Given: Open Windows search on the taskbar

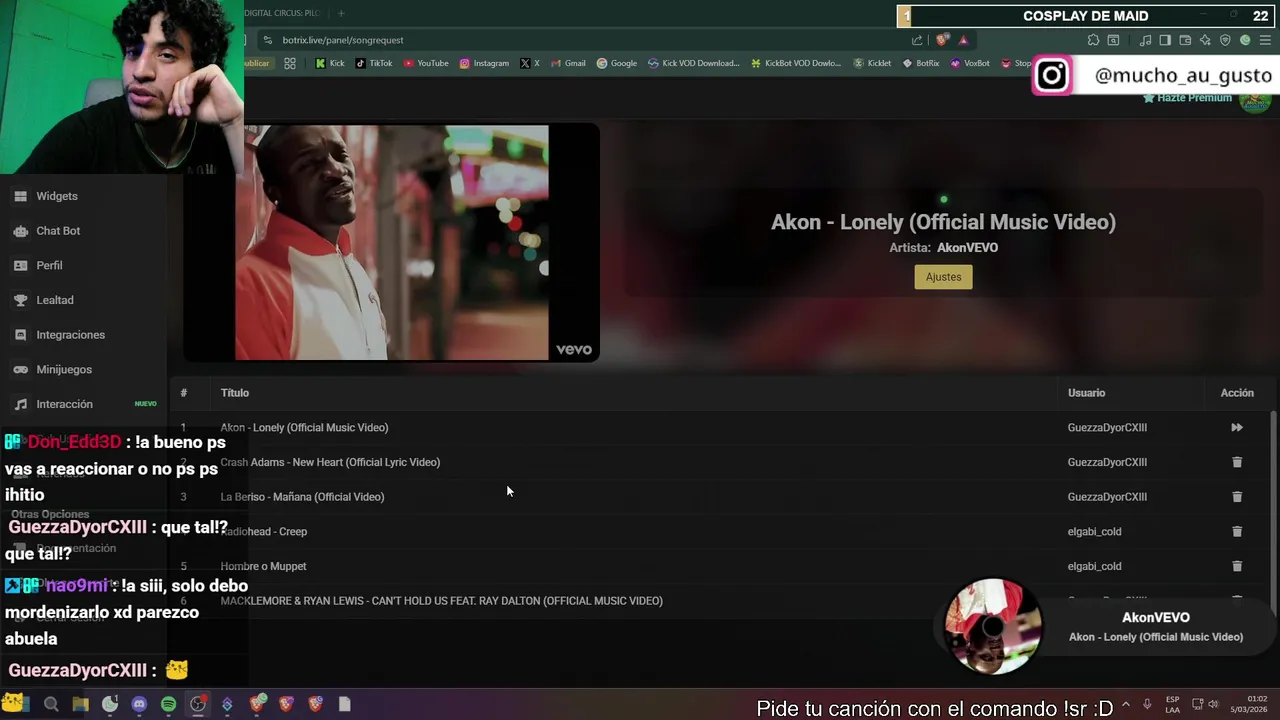Looking at the screenshot, I should click(x=51, y=704).
